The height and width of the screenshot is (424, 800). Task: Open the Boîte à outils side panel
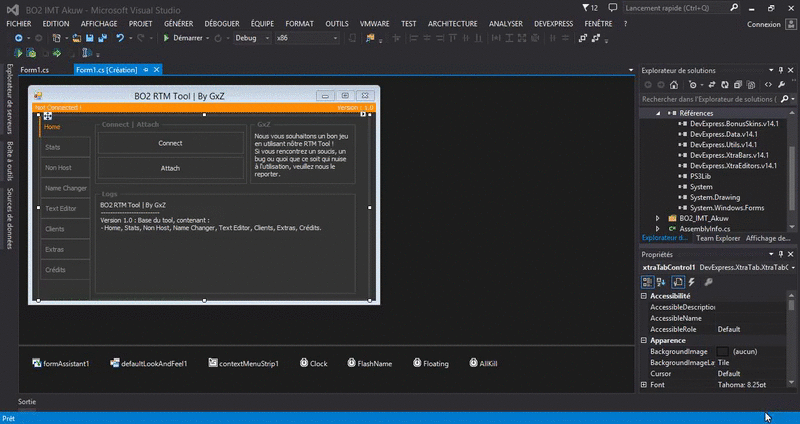pyautogui.click(x=10, y=161)
